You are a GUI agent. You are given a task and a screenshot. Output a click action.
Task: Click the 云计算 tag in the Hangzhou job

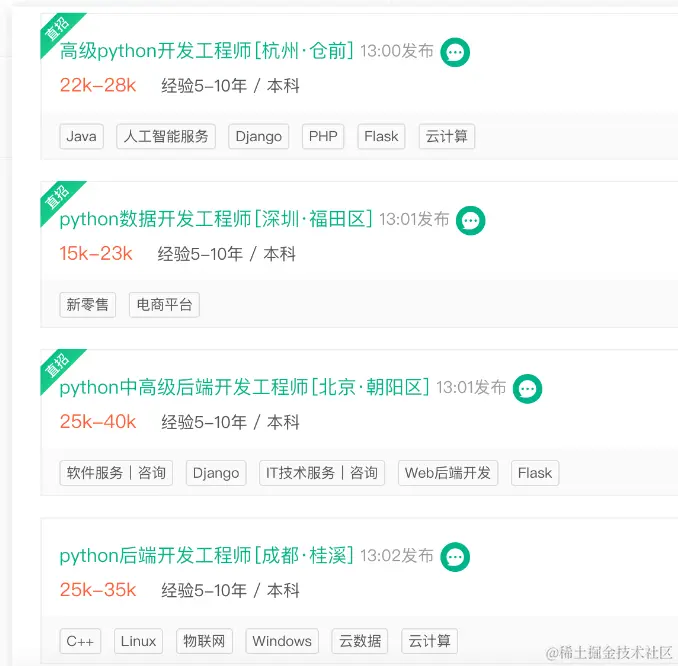coord(447,136)
